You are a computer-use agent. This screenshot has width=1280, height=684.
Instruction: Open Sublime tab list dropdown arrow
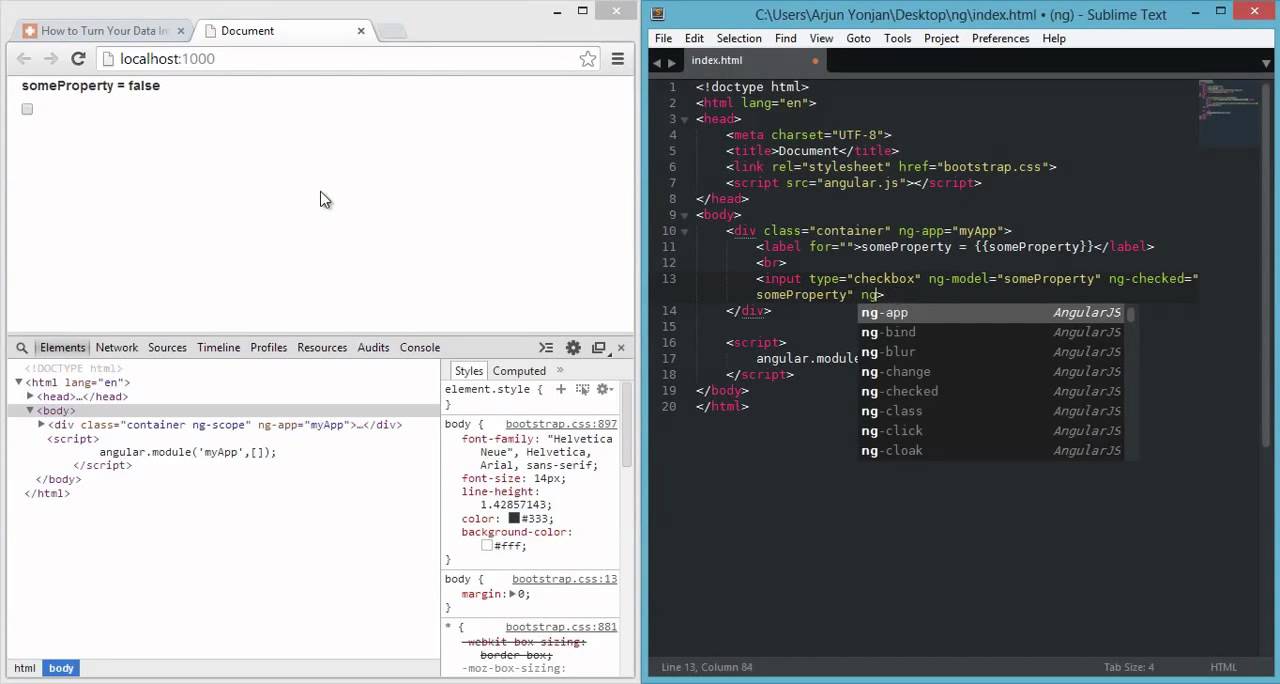tap(1266, 63)
